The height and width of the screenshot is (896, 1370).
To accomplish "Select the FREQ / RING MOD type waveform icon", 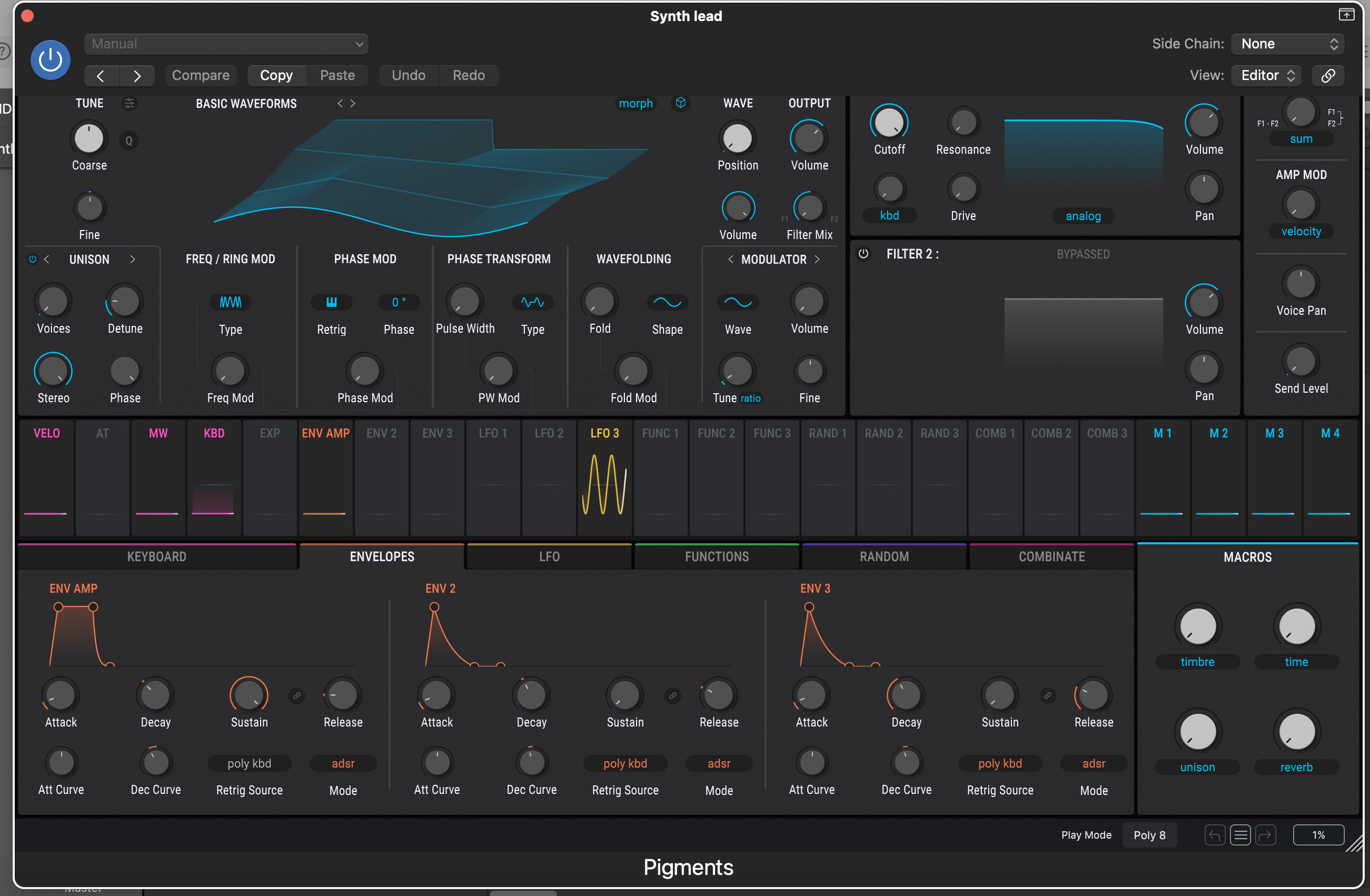I will click(230, 302).
